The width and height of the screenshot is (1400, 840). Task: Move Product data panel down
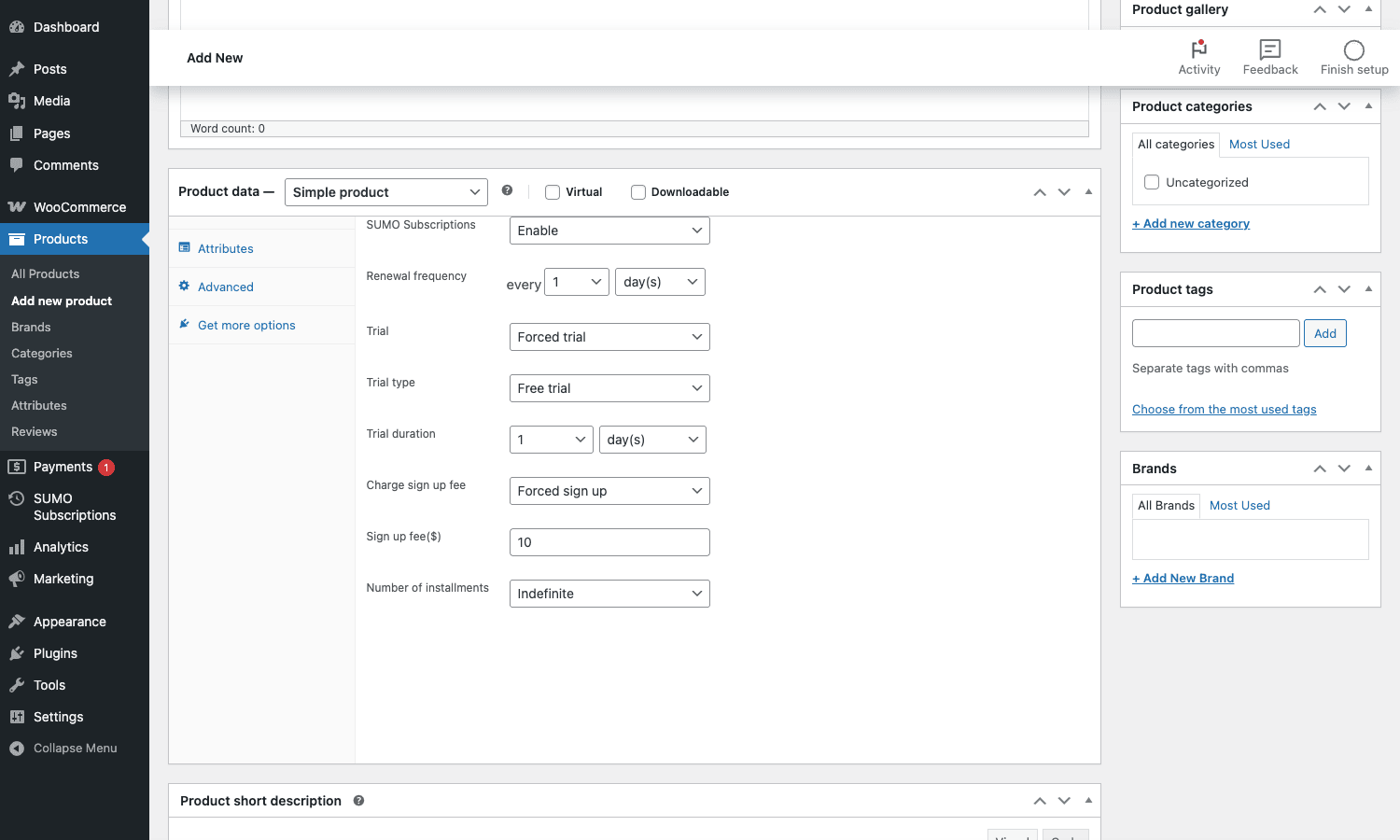coord(1064,192)
